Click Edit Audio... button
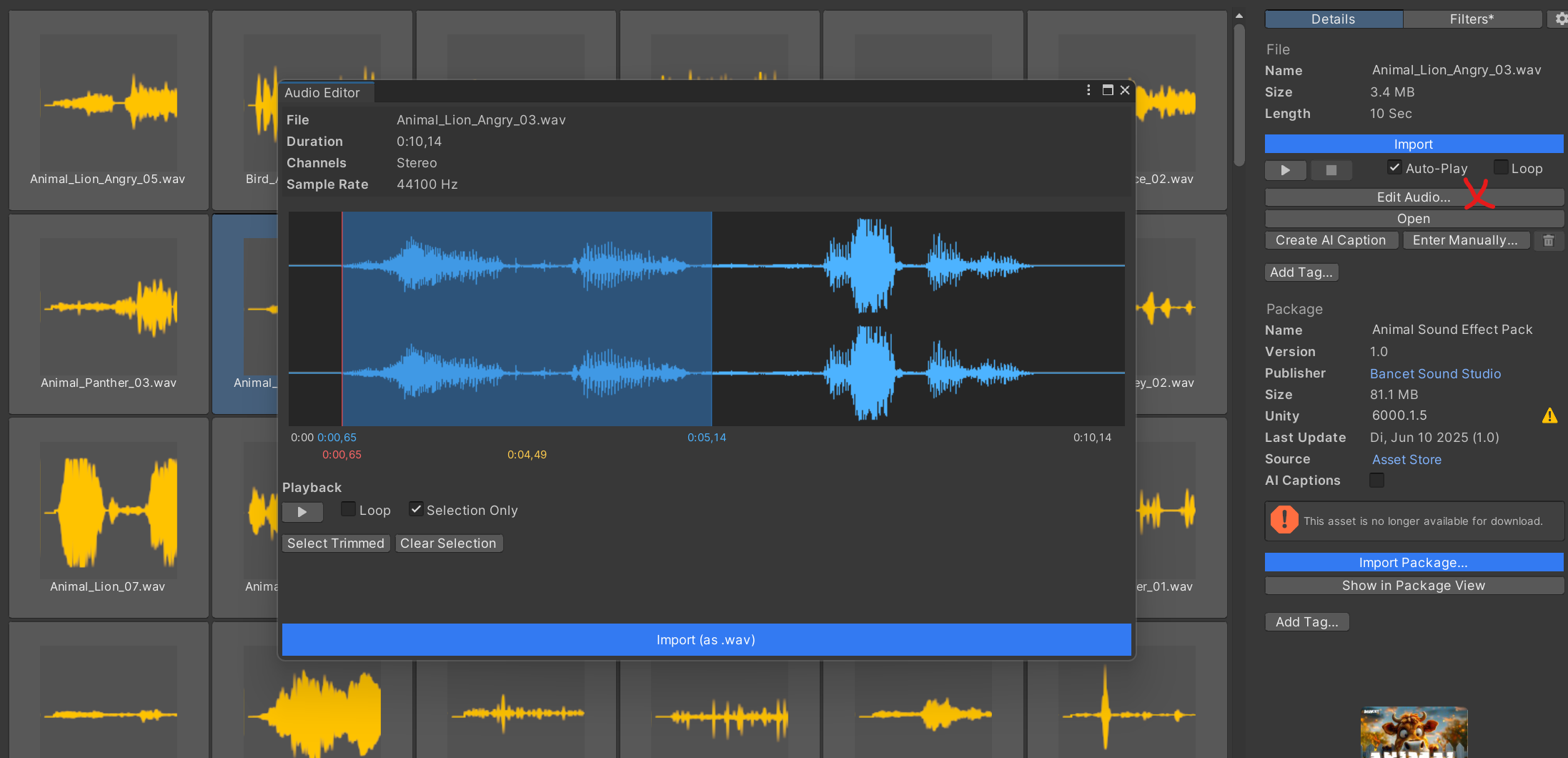 pos(1414,197)
